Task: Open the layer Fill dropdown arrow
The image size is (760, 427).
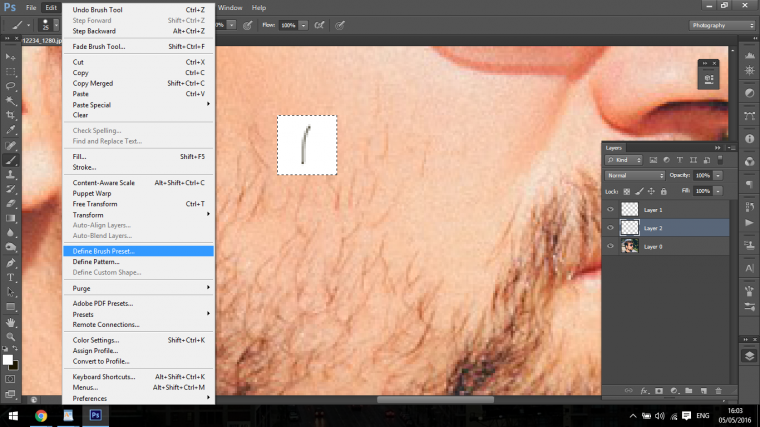Action: [718, 191]
